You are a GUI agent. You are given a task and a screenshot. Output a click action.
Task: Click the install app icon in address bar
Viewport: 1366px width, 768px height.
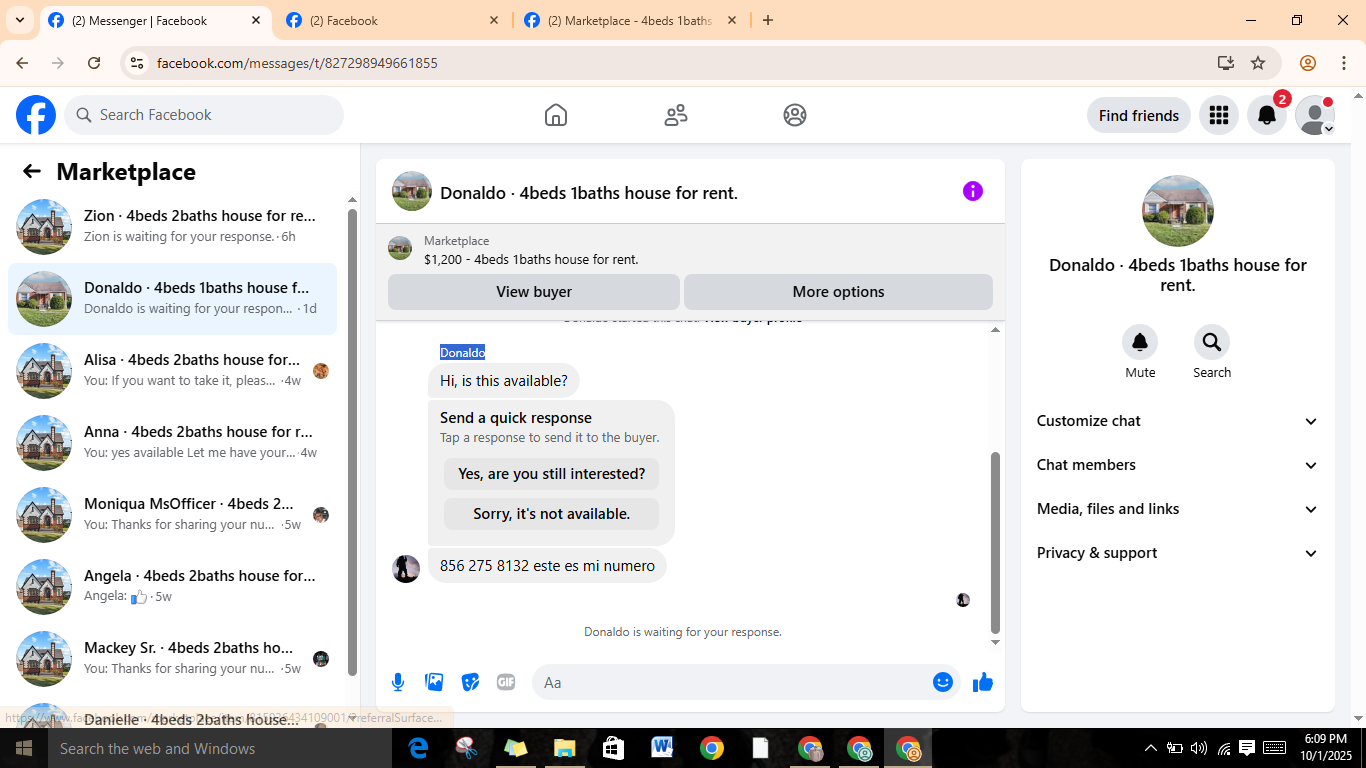(x=1226, y=63)
